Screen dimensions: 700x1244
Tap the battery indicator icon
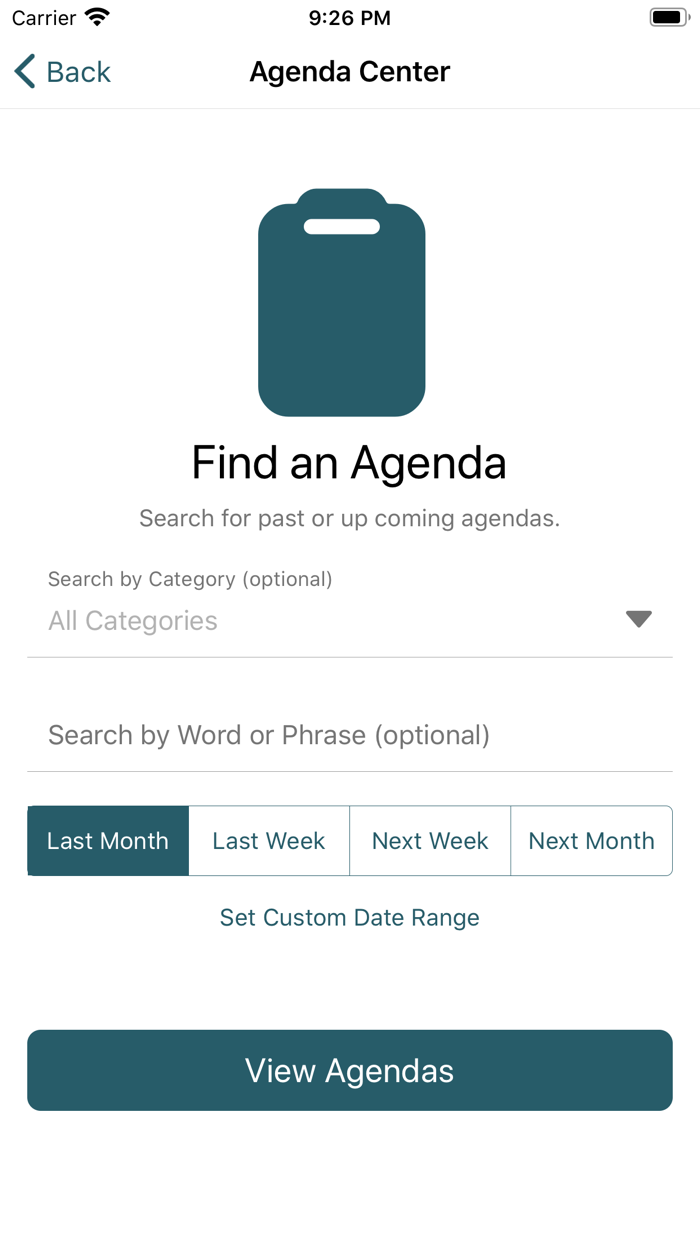[x=669, y=18]
